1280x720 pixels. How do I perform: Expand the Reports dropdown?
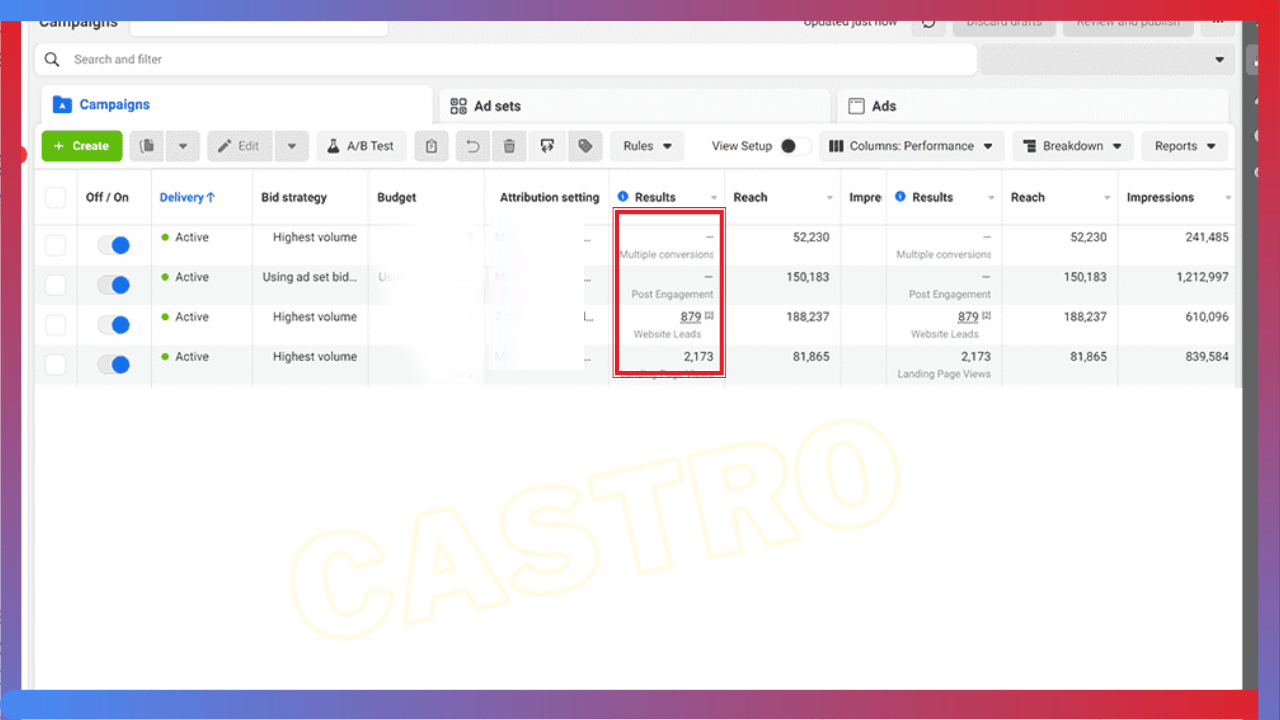click(1185, 146)
